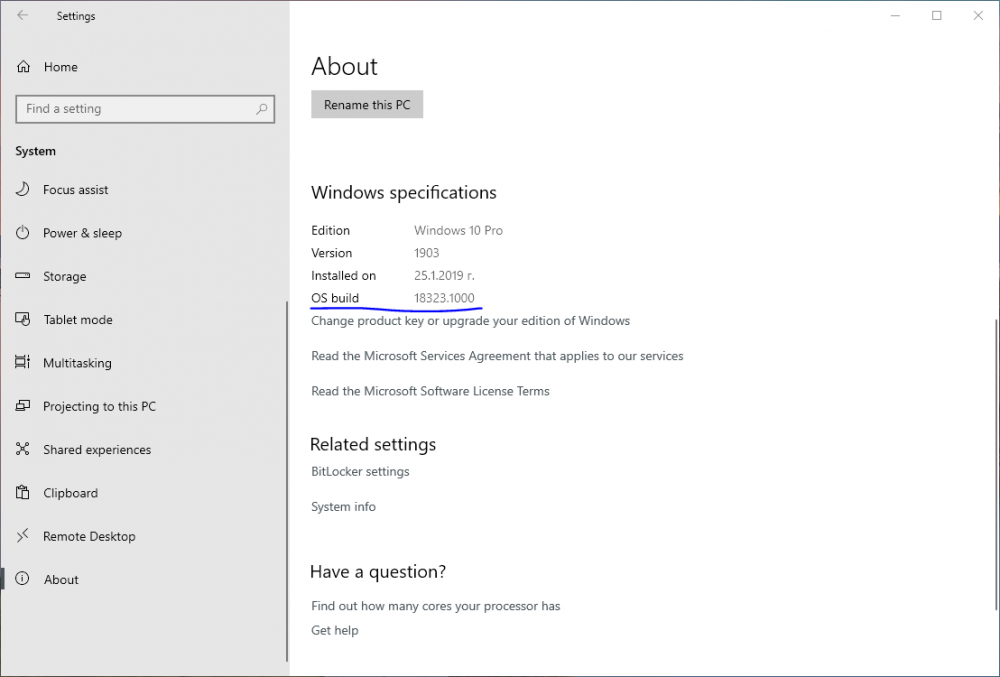The height and width of the screenshot is (677, 1000).
Task: Click the Power & sleep power icon
Action: [x=22, y=233]
